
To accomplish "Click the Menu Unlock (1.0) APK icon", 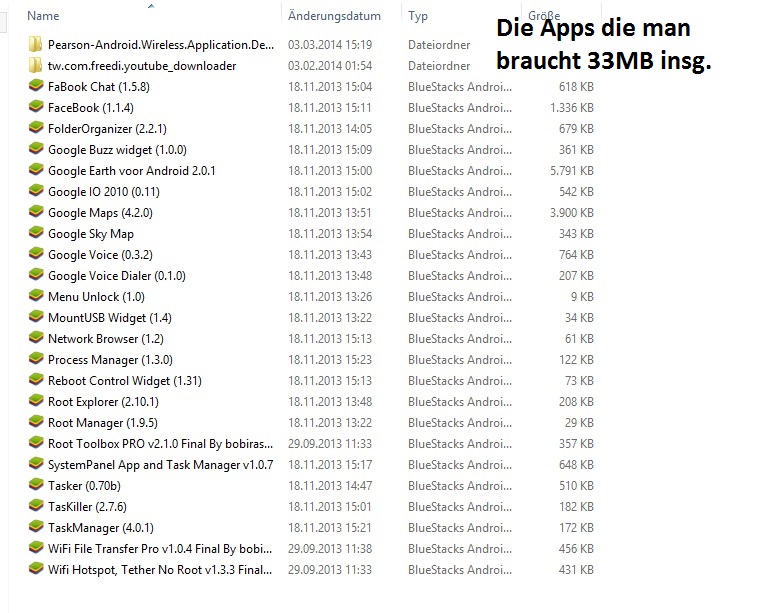I will (36, 296).
